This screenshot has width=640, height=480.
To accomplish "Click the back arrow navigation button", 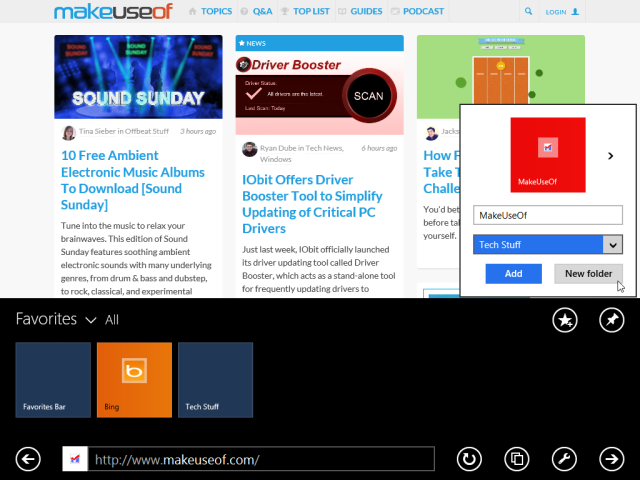I will (28, 459).
